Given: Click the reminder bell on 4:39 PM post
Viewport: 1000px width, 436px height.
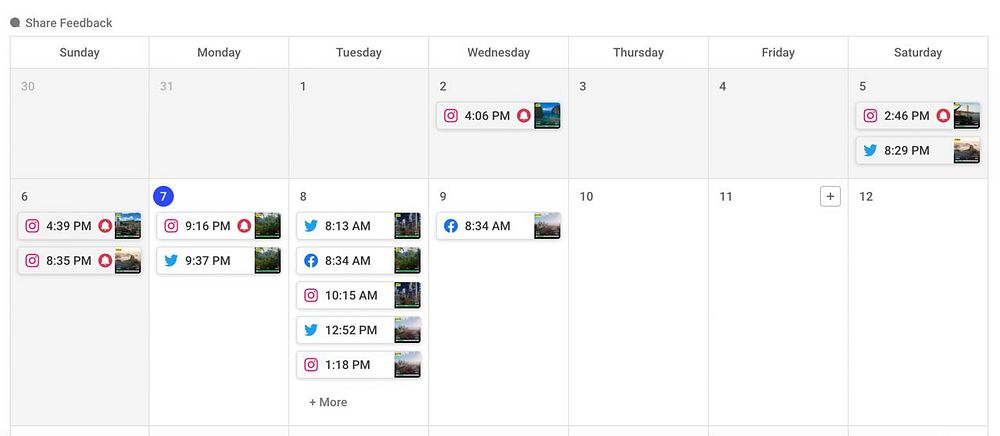Looking at the screenshot, I should pyautogui.click(x=105, y=226).
